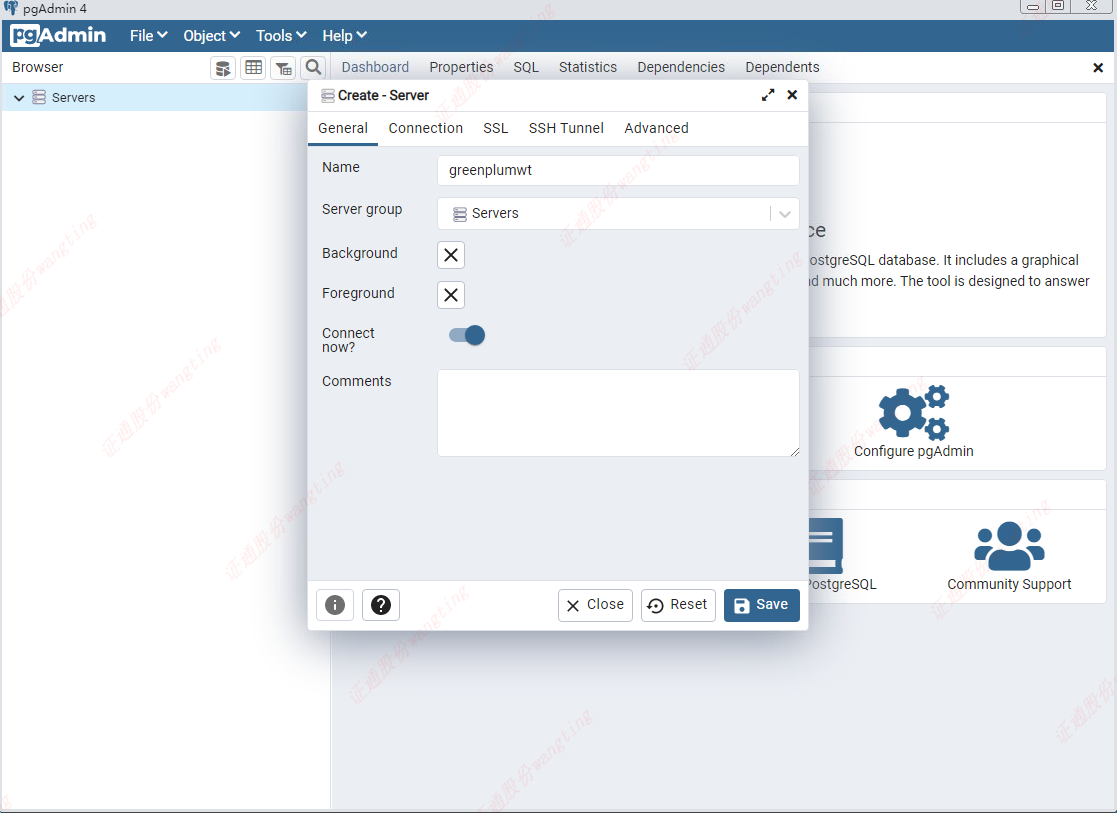The width and height of the screenshot is (1117, 813).
Task: Click the Browser panel title
Action: (38, 67)
